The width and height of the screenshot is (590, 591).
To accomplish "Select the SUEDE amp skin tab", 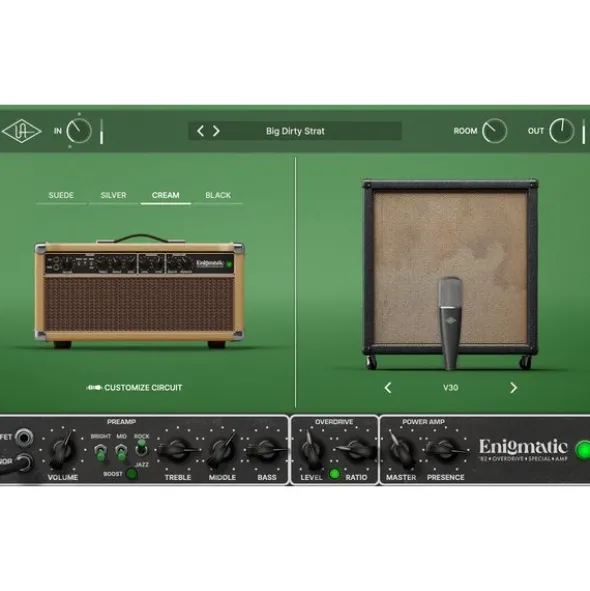I will [x=61, y=195].
